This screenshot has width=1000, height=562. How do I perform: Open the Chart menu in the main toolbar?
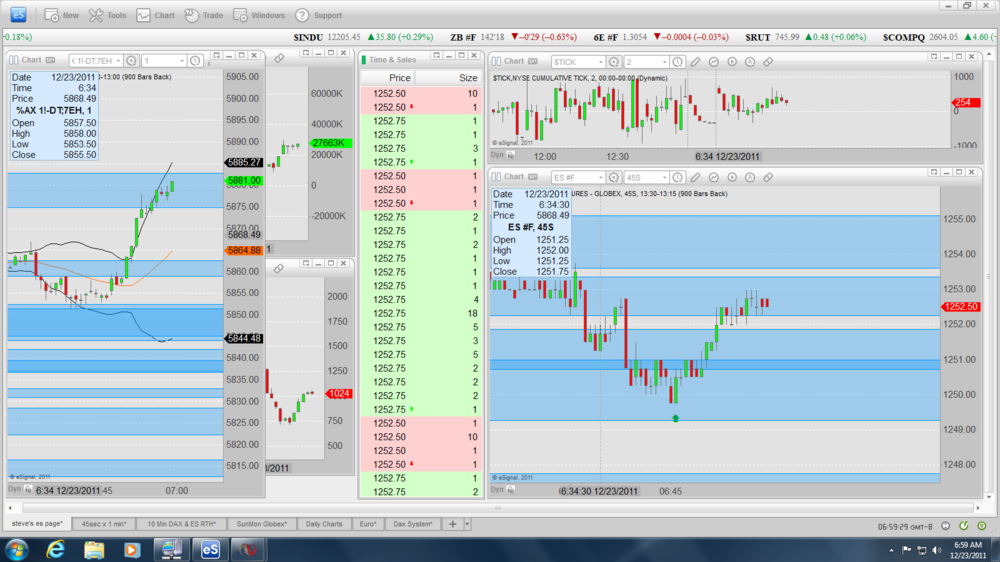[155, 15]
